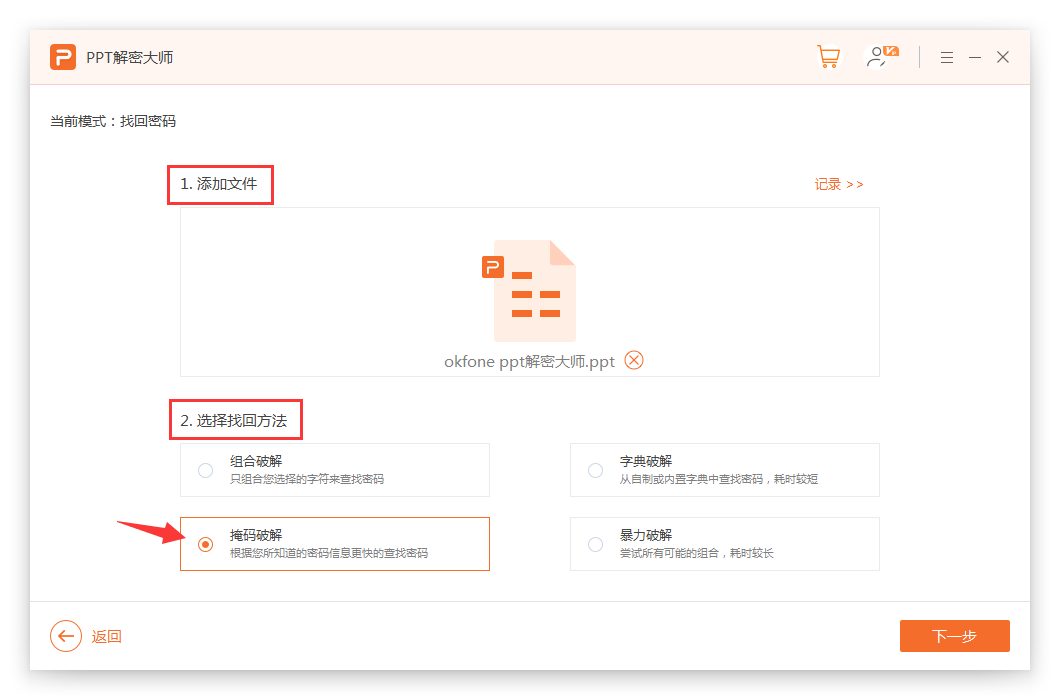Select the 掩码破解 radio option
The width and height of the screenshot is (1060, 700).
(x=206, y=544)
